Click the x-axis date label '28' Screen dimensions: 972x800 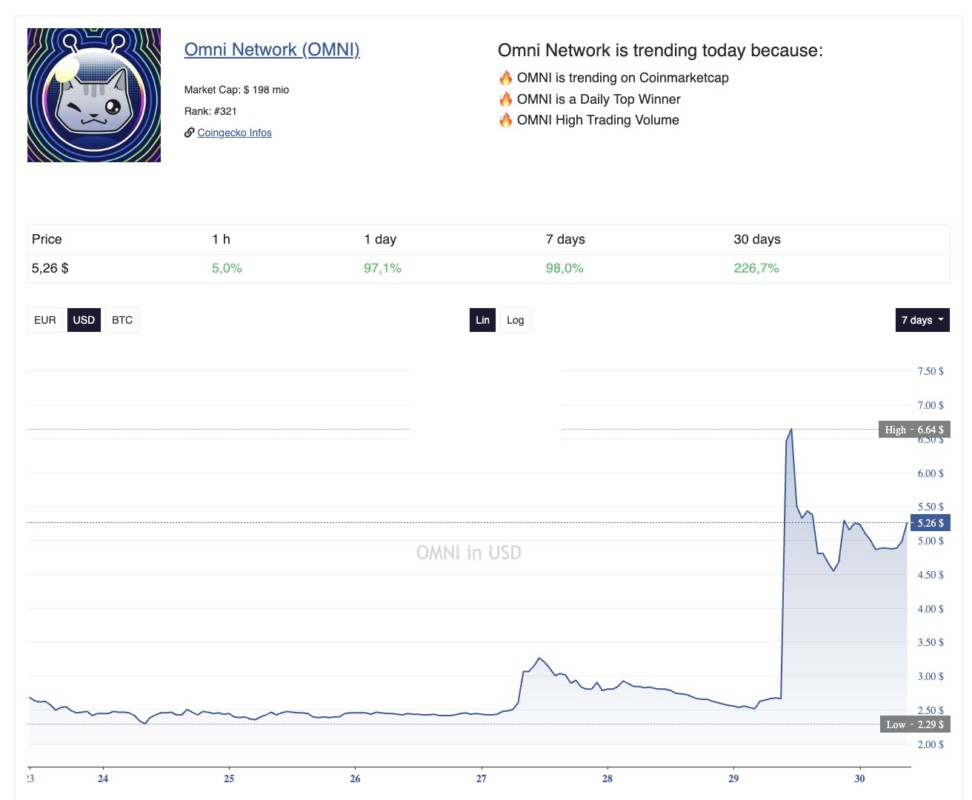pos(607,779)
